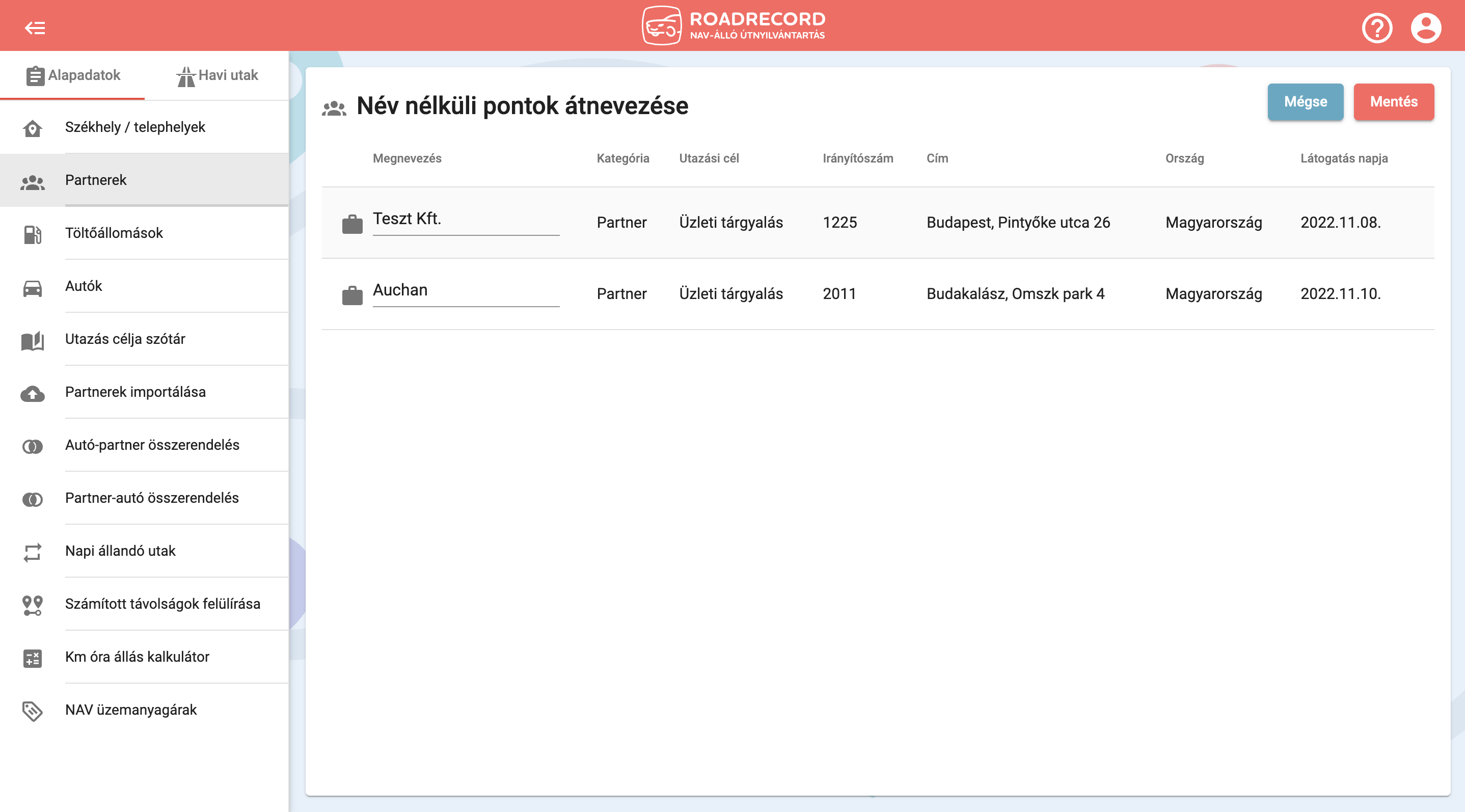Open Székhely / telephelyek menu item
The image size is (1465, 812).
pyautogui.click(x=145, y=127)
